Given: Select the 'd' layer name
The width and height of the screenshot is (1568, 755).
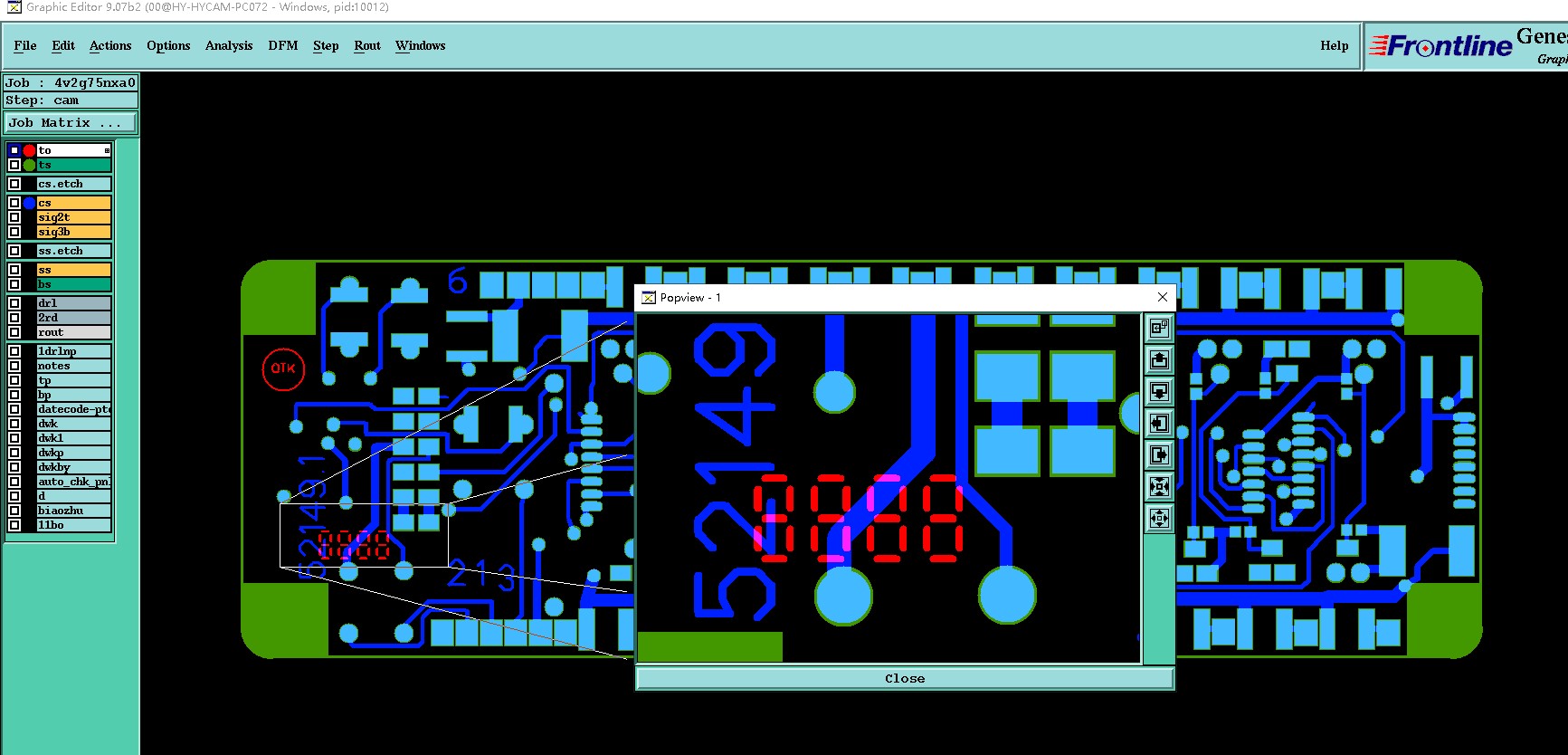Looking at the screenshot, I should tap(73, 496).
